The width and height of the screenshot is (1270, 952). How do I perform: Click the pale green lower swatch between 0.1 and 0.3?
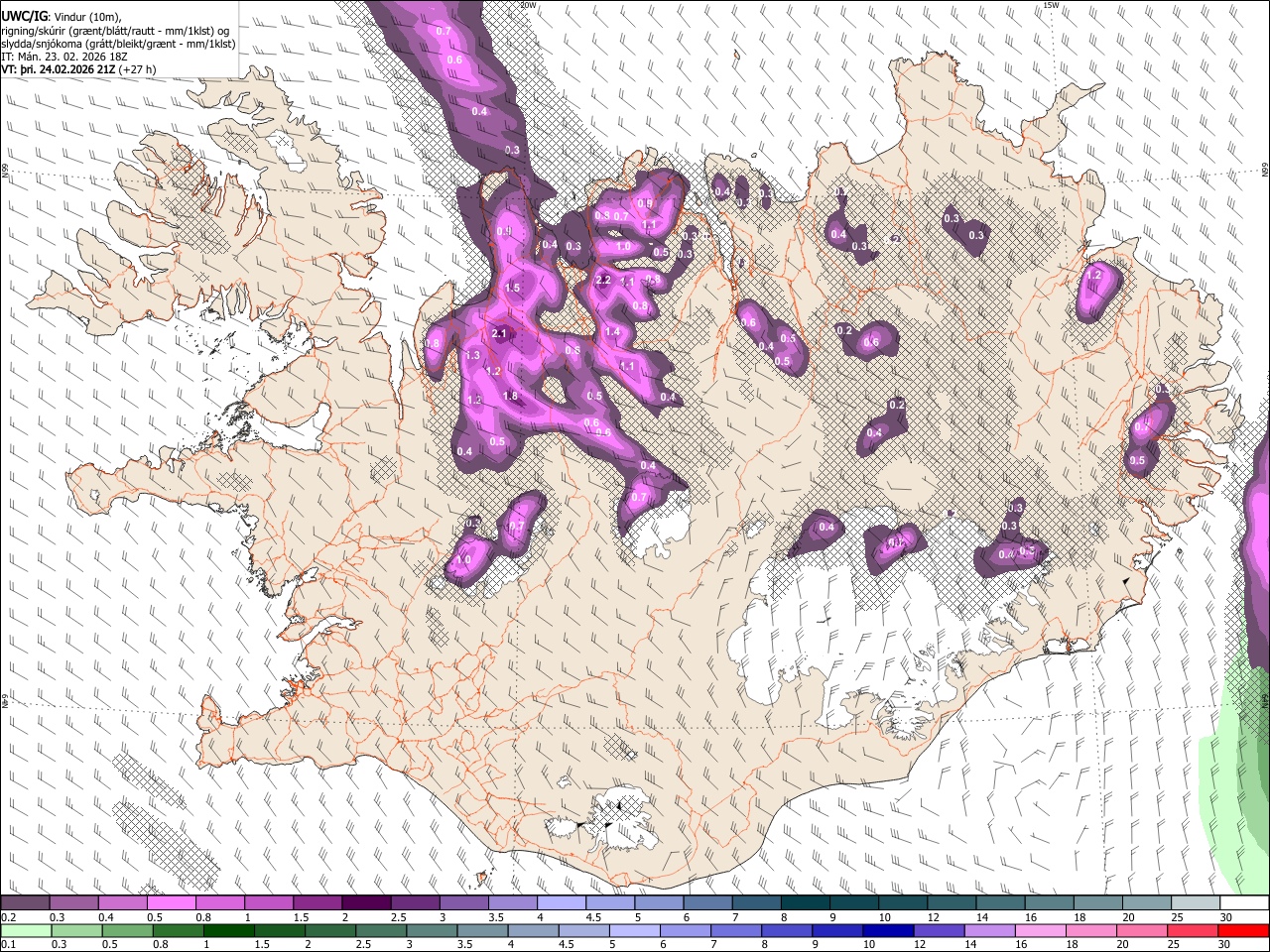tap(26, 930)
